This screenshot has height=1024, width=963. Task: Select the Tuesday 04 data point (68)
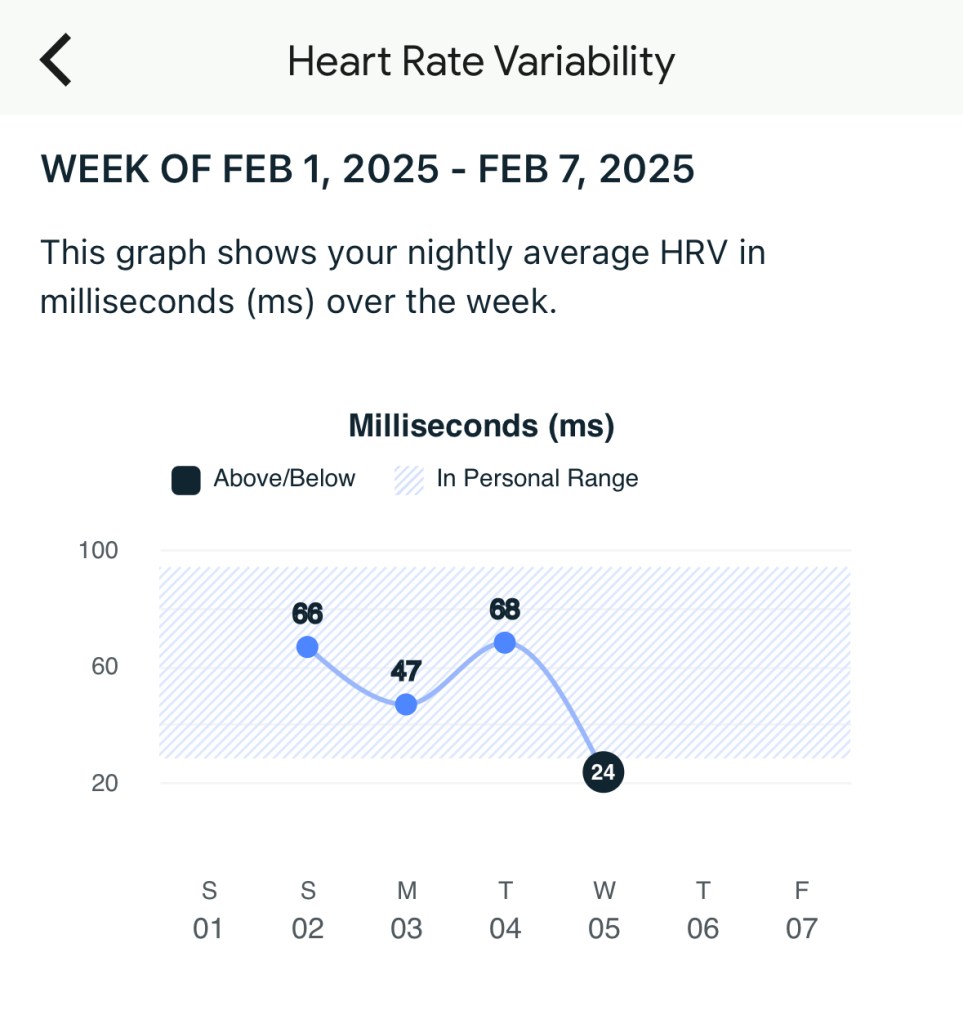[505, 642]
